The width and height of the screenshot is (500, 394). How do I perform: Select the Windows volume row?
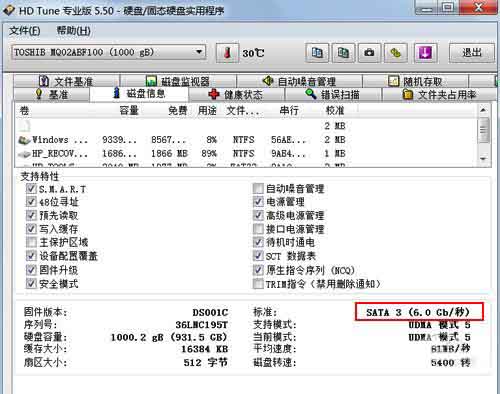click(x=246, y=140)
